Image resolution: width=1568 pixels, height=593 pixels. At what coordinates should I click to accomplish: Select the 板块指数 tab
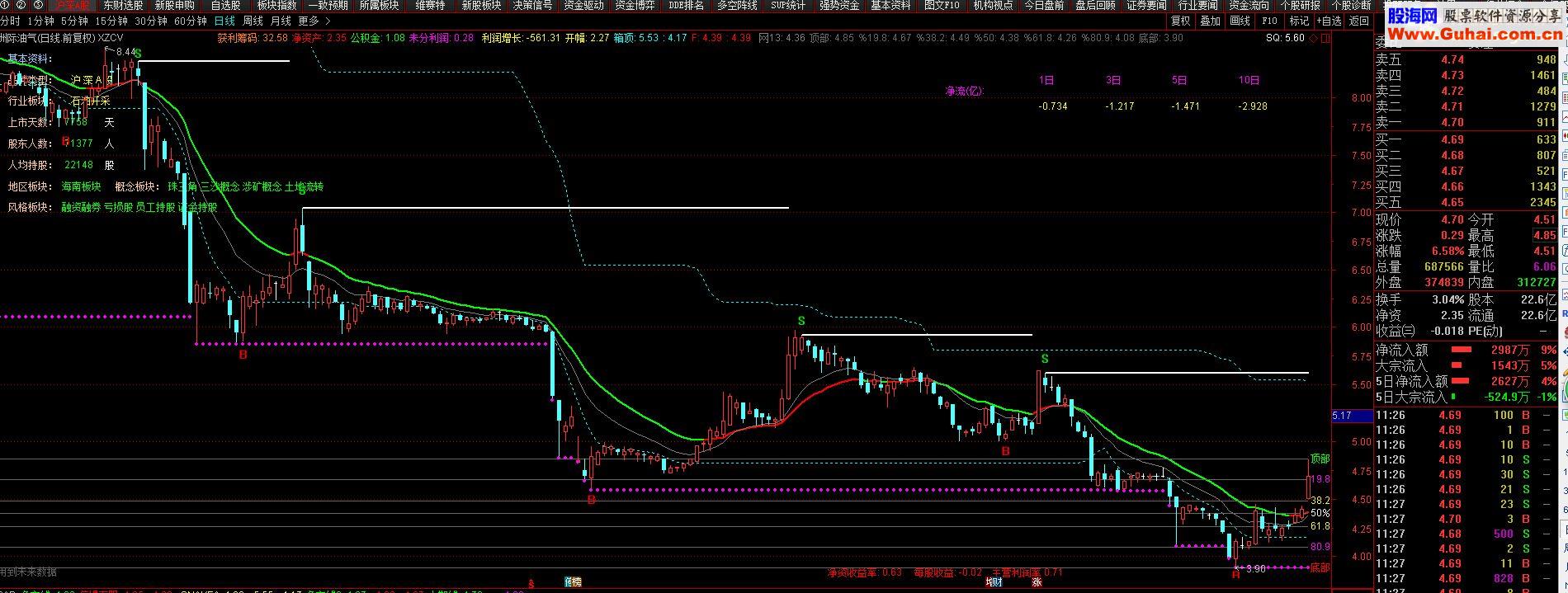276,5
